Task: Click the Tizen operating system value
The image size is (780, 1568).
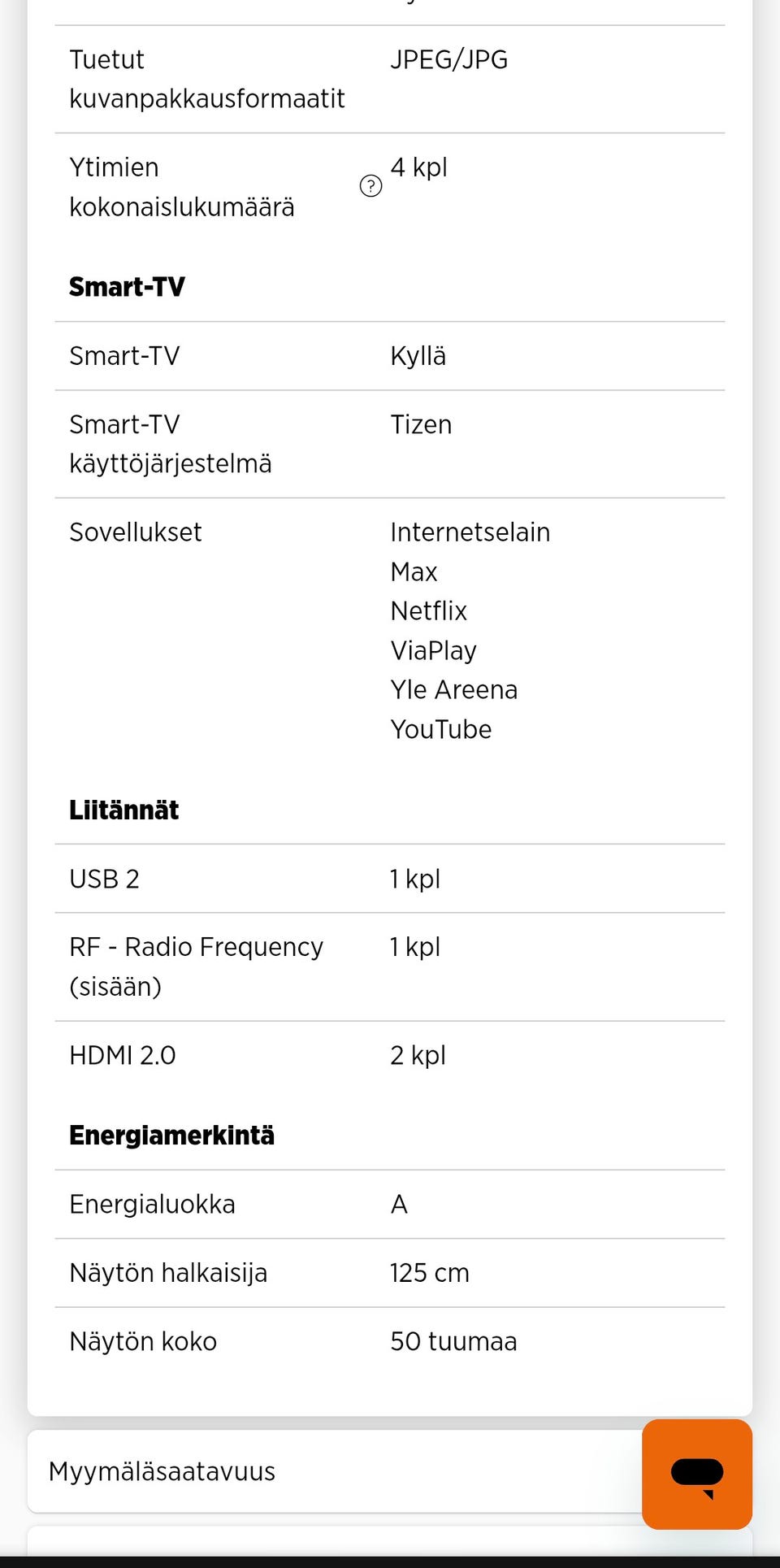Action: pos(421,425)
